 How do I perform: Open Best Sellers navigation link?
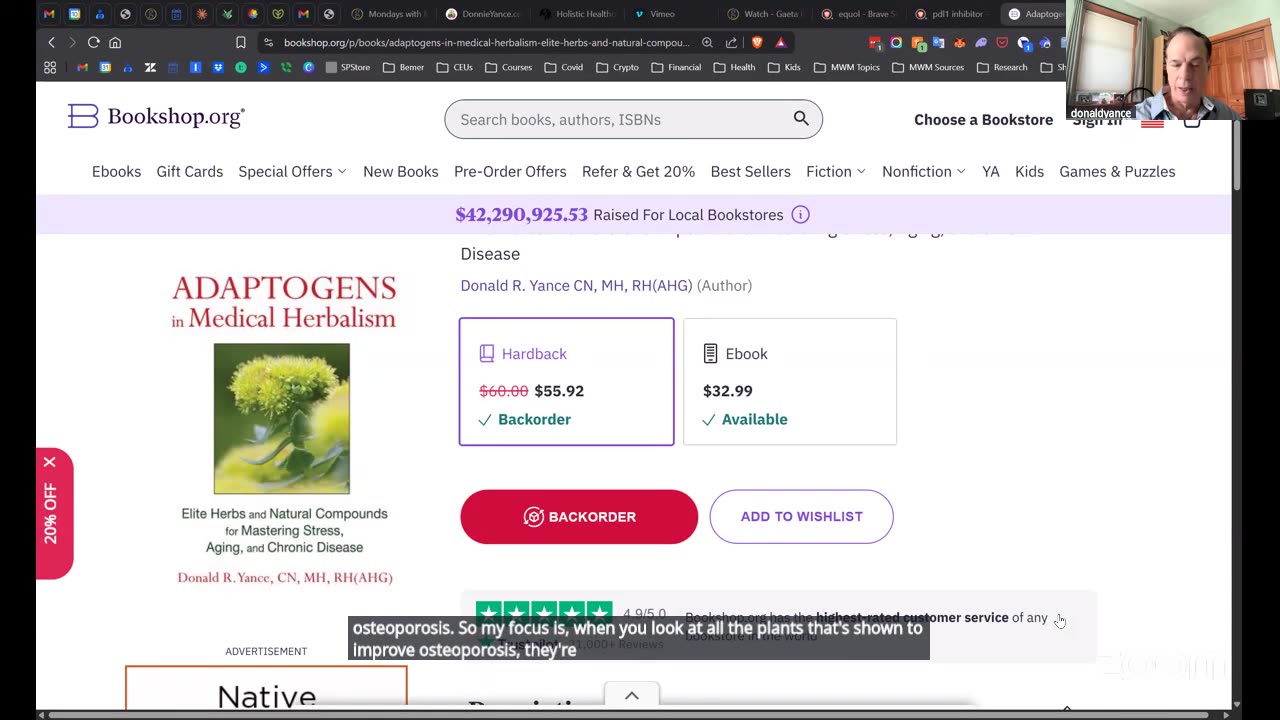tap(750, 171)
